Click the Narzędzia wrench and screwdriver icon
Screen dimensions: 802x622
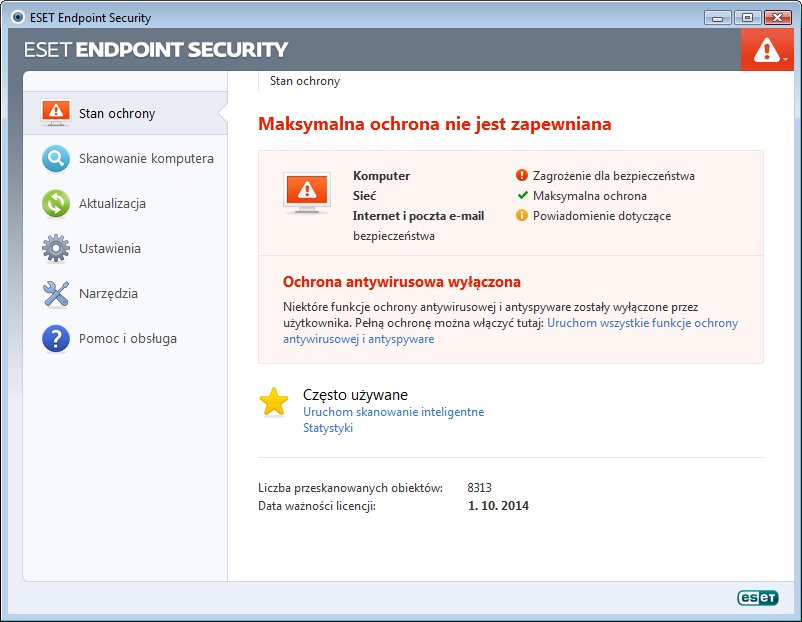point(56,294)
